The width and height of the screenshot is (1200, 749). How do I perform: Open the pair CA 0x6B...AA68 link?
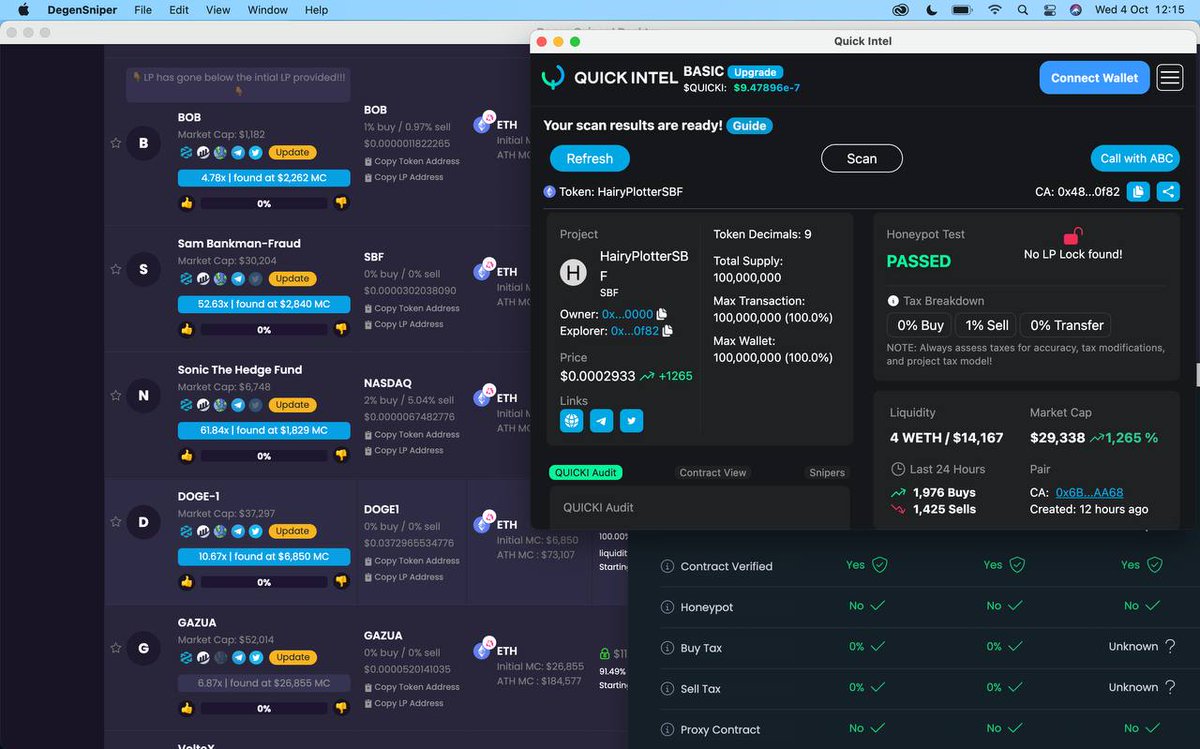coord(1089,492)
